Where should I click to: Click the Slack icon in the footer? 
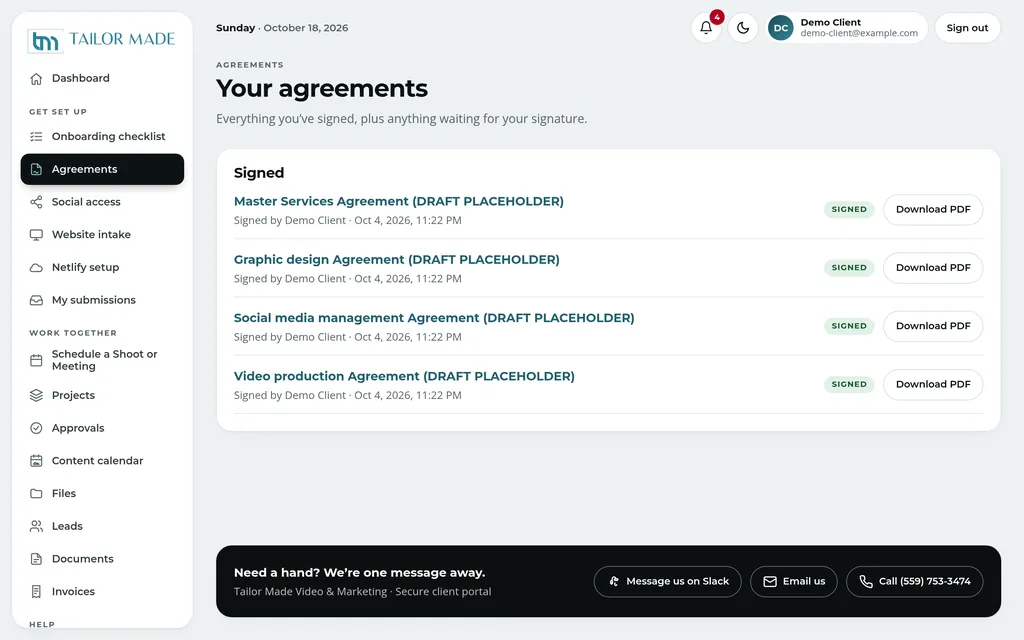click(614, 581)
